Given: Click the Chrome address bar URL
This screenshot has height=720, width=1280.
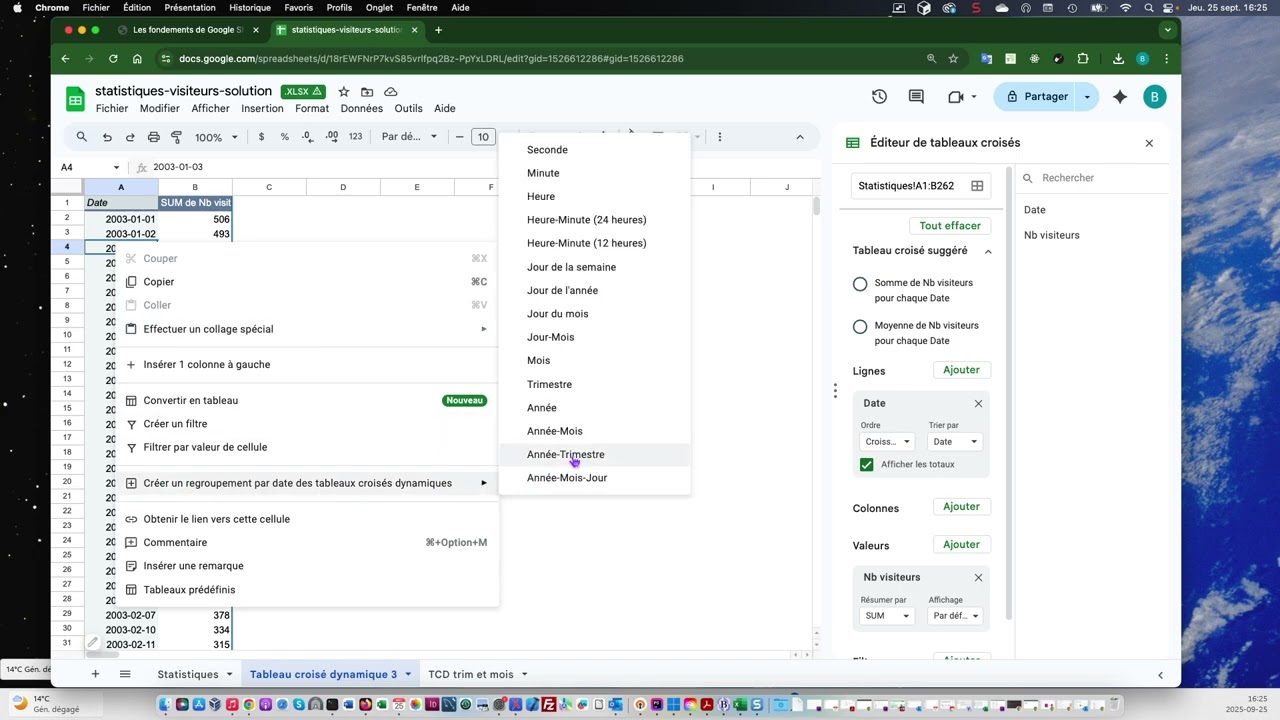Looking at the screenshot, I should tap(431, 58).
